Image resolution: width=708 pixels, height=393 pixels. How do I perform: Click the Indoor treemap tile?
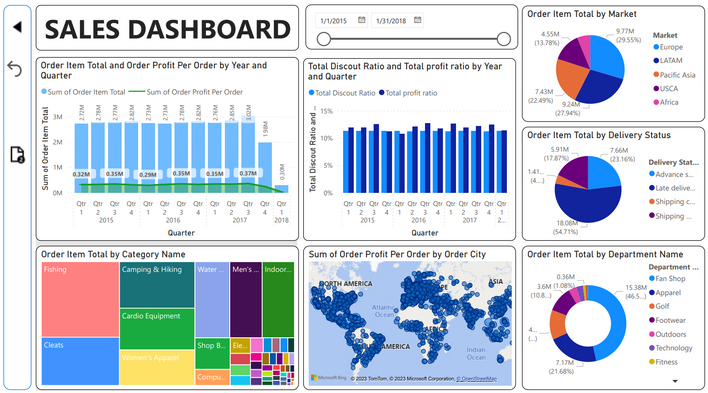pos(278,299)
